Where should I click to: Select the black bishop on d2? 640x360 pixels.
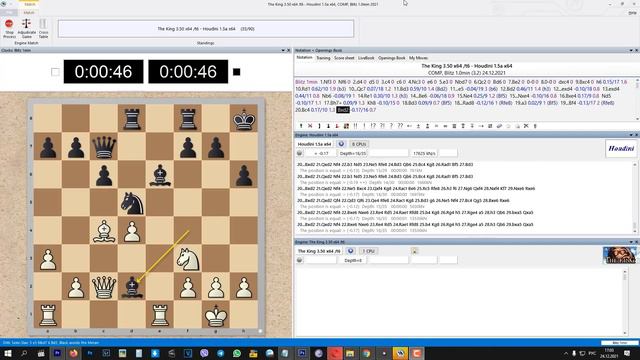[x=132, y=287]
